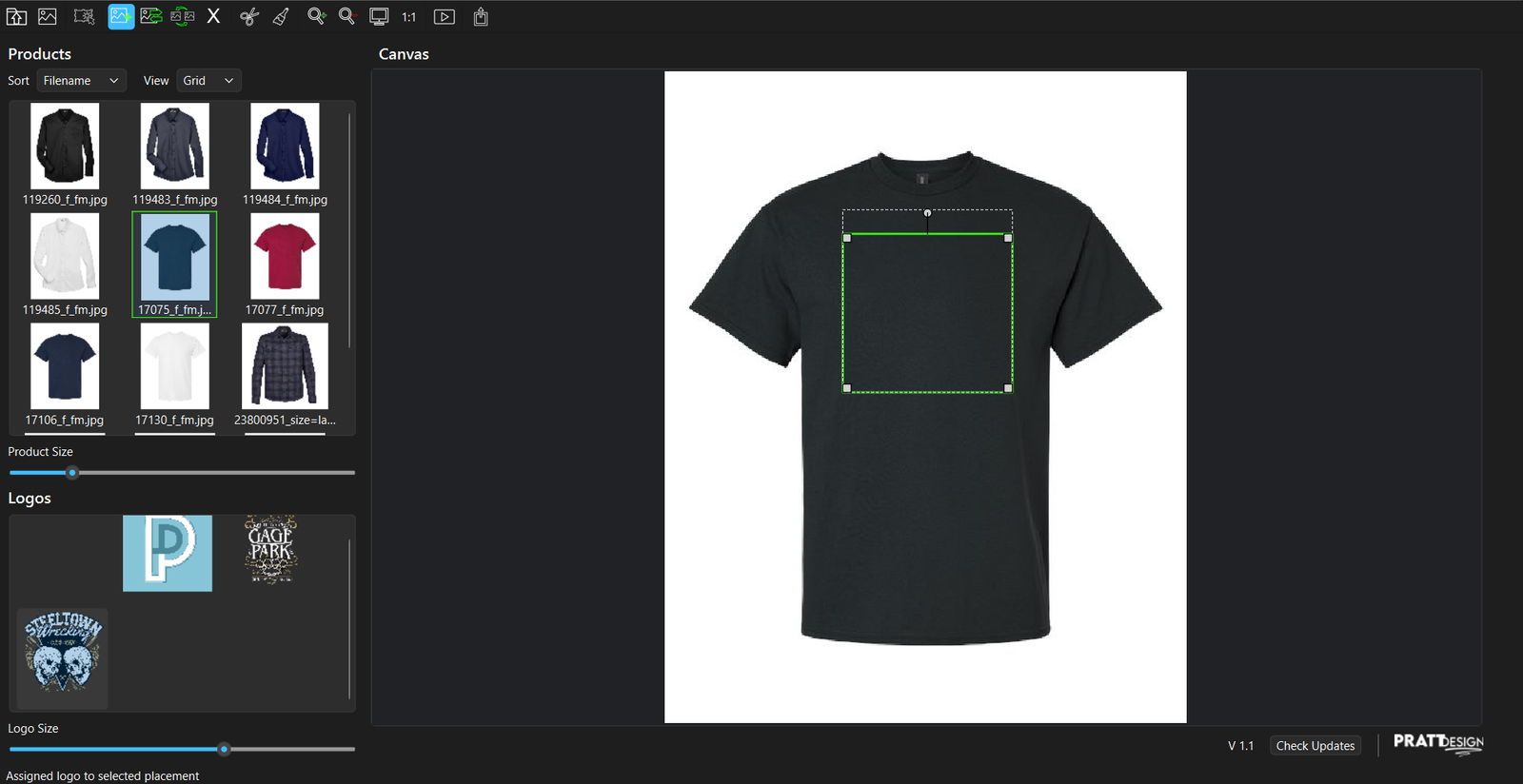1523x784 pixels.
Task: Click the open folder upload icon
Action: coord(16,16)
